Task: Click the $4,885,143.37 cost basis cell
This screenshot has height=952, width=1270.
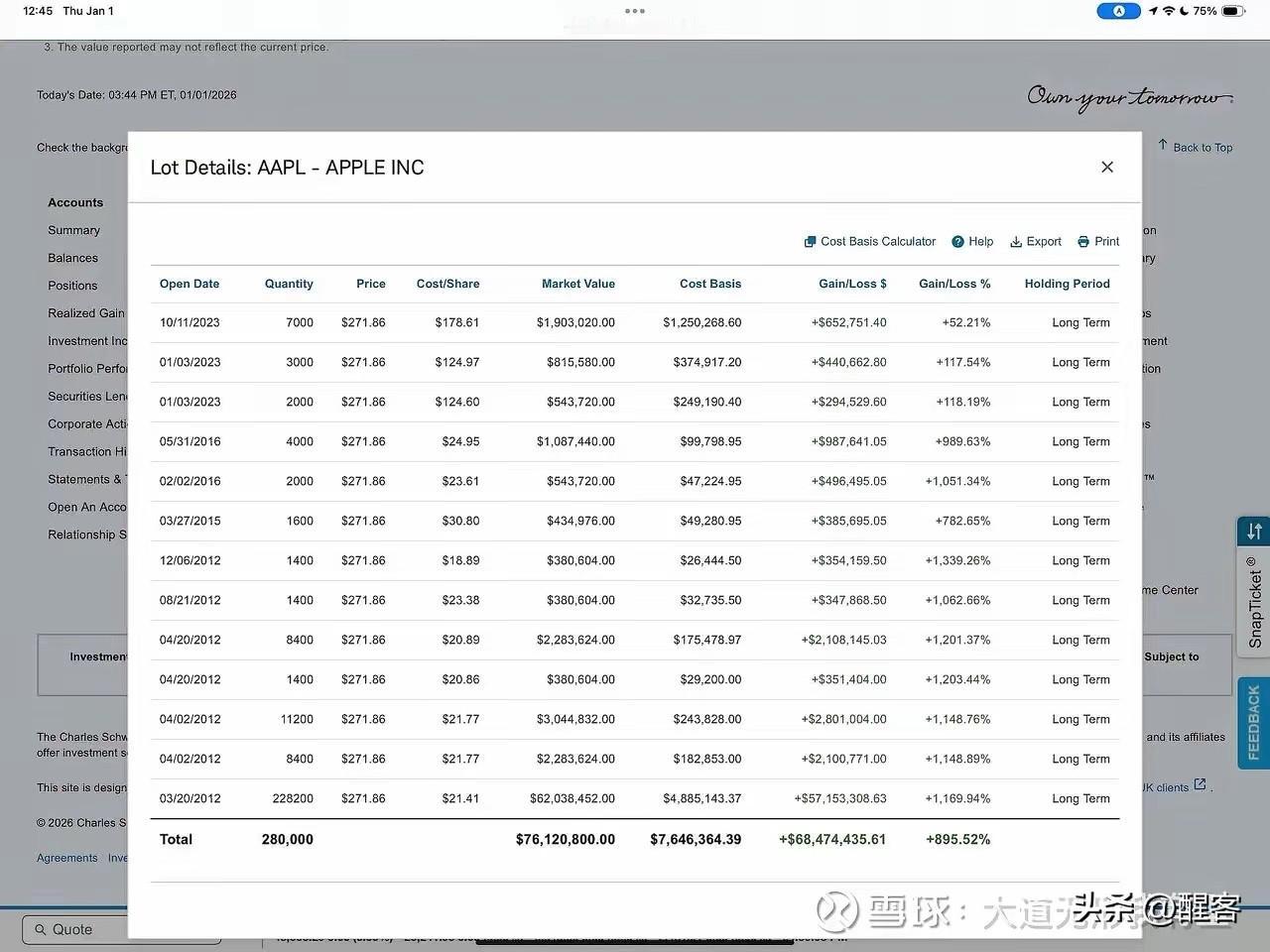Action: pos(702,798)
